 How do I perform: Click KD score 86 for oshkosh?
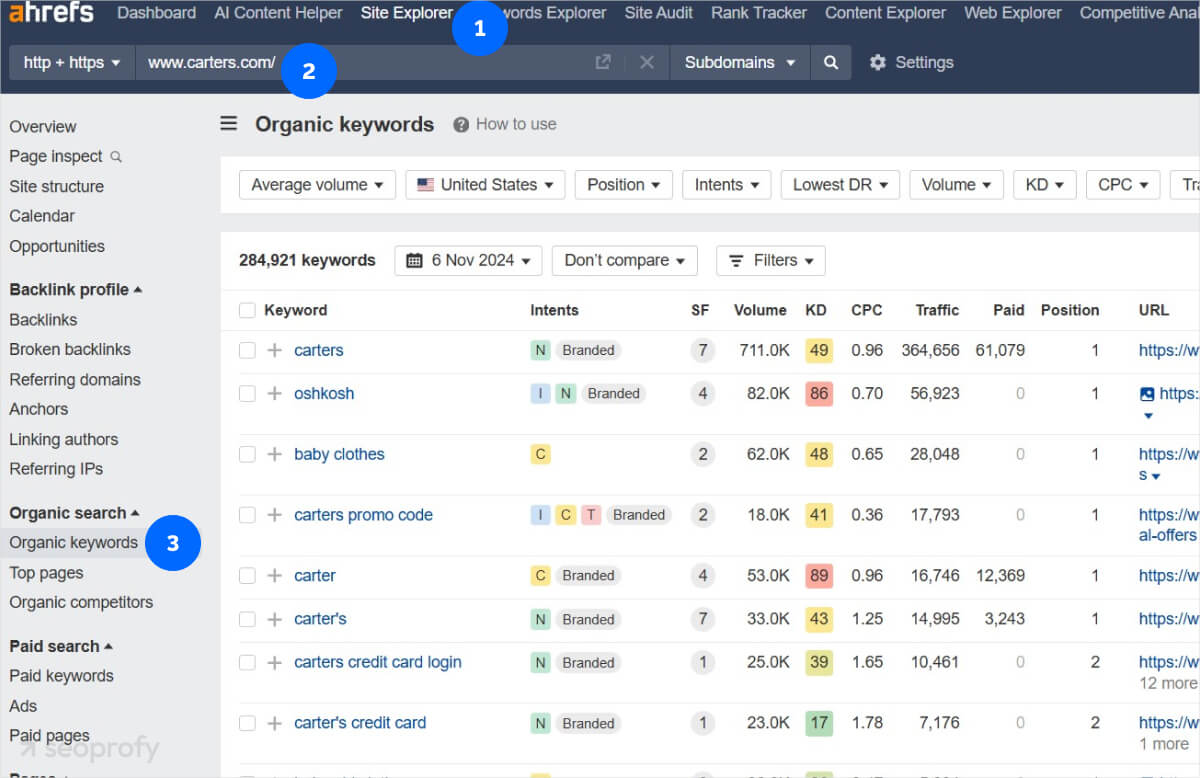point(819,393)
